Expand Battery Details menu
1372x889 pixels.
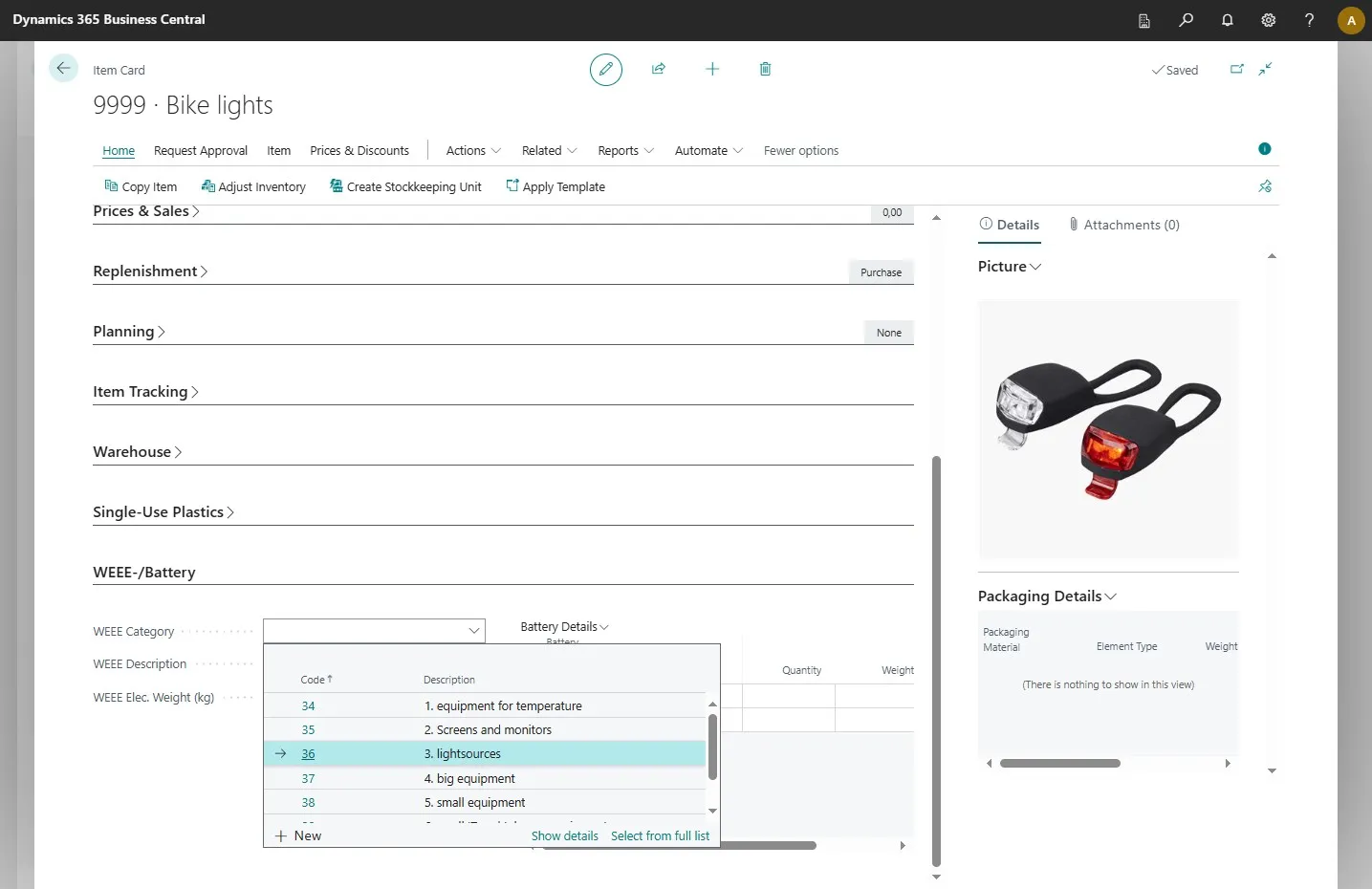click(x=565, y=627)
